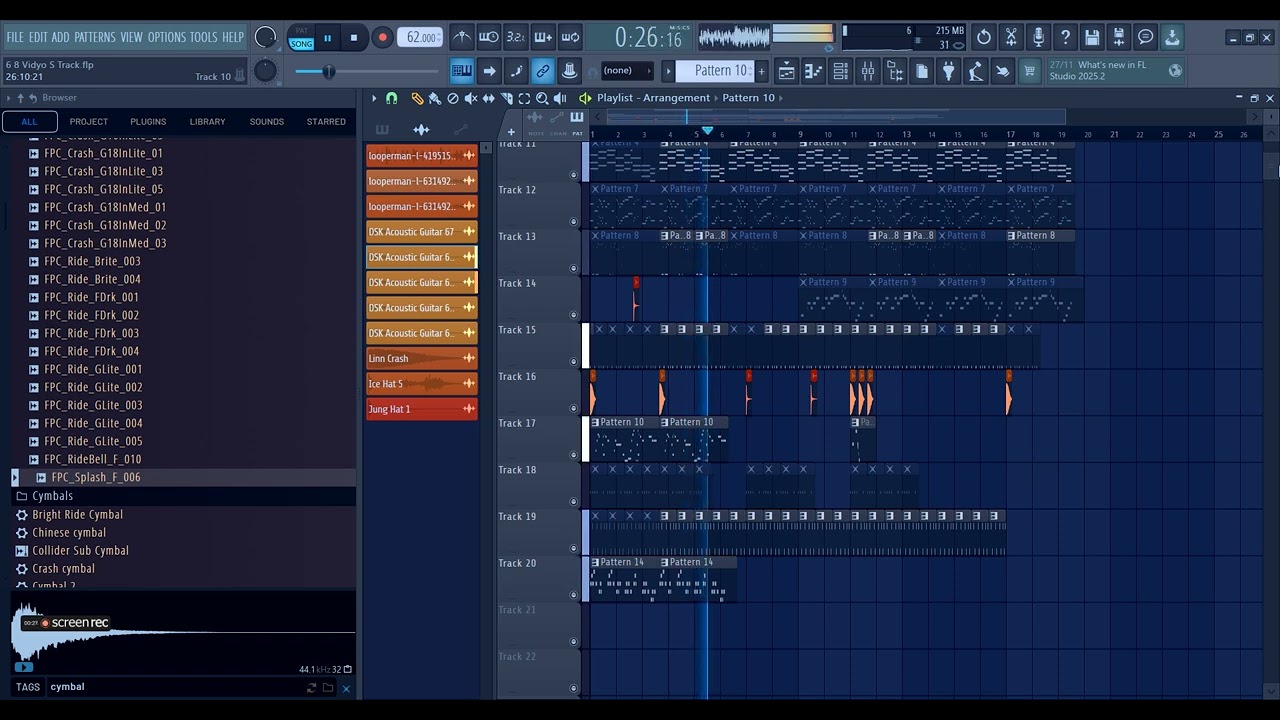This screenshot has width=1280, height=720.
Task: Select the slice tool
Action: (x=506, y=98)
